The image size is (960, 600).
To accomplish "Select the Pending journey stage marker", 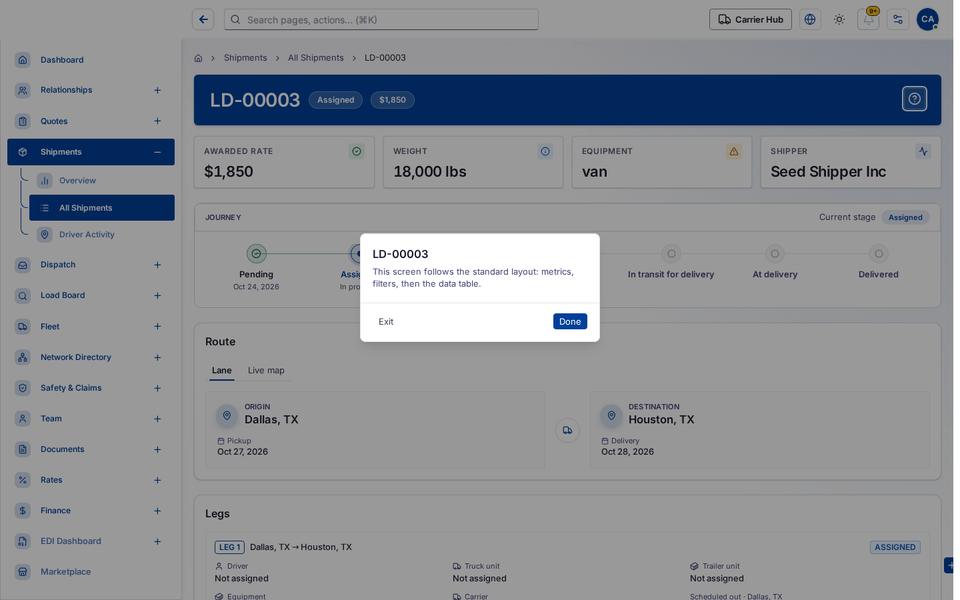I will pos(256,253).
